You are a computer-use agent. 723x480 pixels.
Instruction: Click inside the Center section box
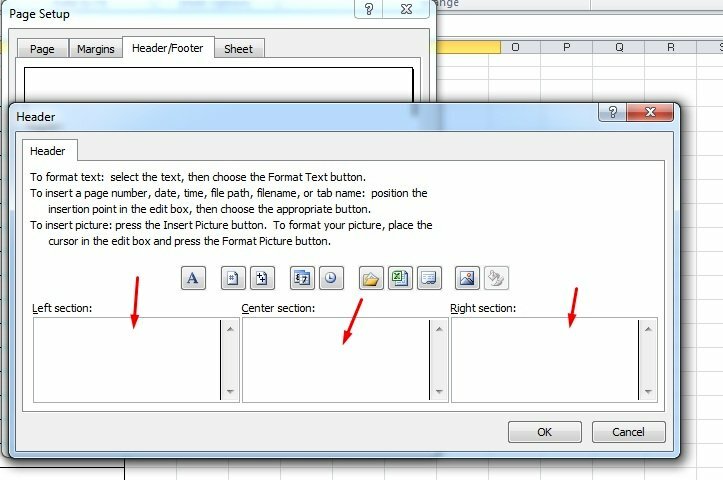[x=334, y=360]
